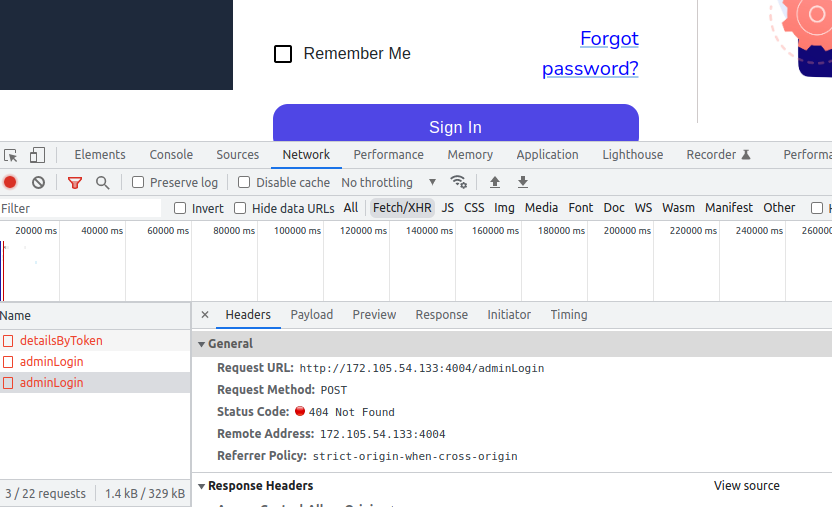
Task: Collapse the General section
Action: [x=202, y=344]
